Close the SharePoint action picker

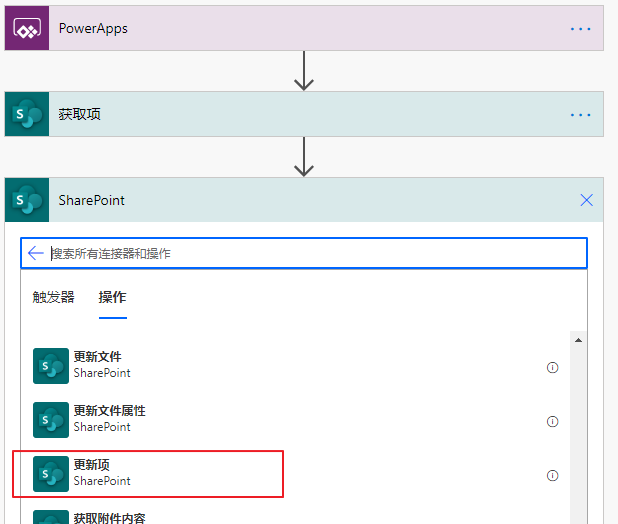pos(586,200)
